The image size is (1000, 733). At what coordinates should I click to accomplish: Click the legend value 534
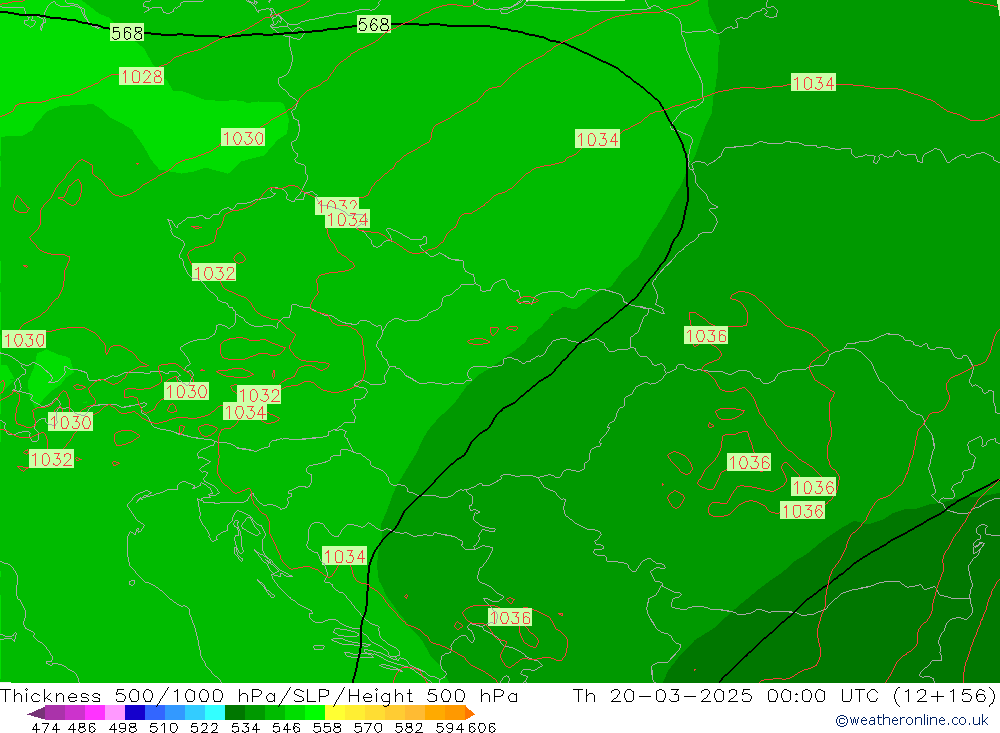pos(245,727)
